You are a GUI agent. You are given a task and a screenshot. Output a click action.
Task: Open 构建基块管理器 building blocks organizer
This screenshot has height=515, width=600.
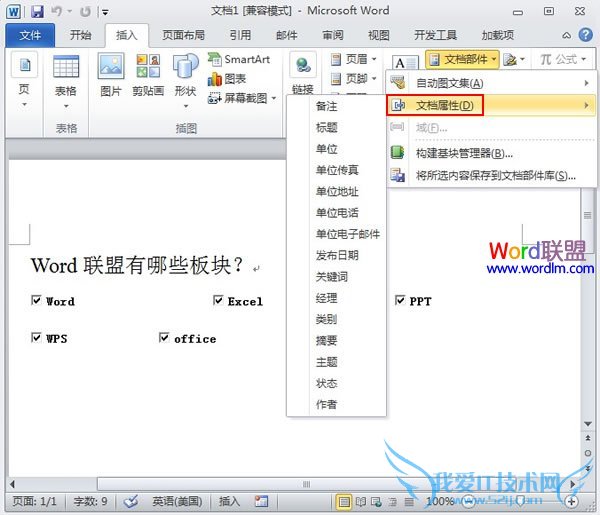(x=464, y=153)
